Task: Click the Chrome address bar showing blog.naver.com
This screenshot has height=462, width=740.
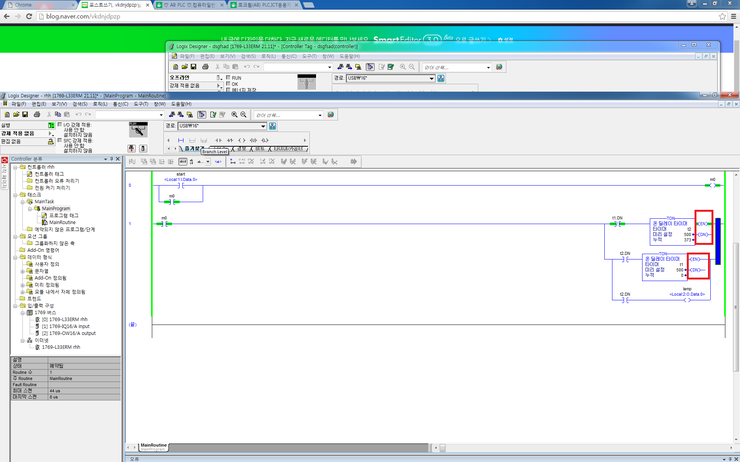Action: click(x=378, y=16)
